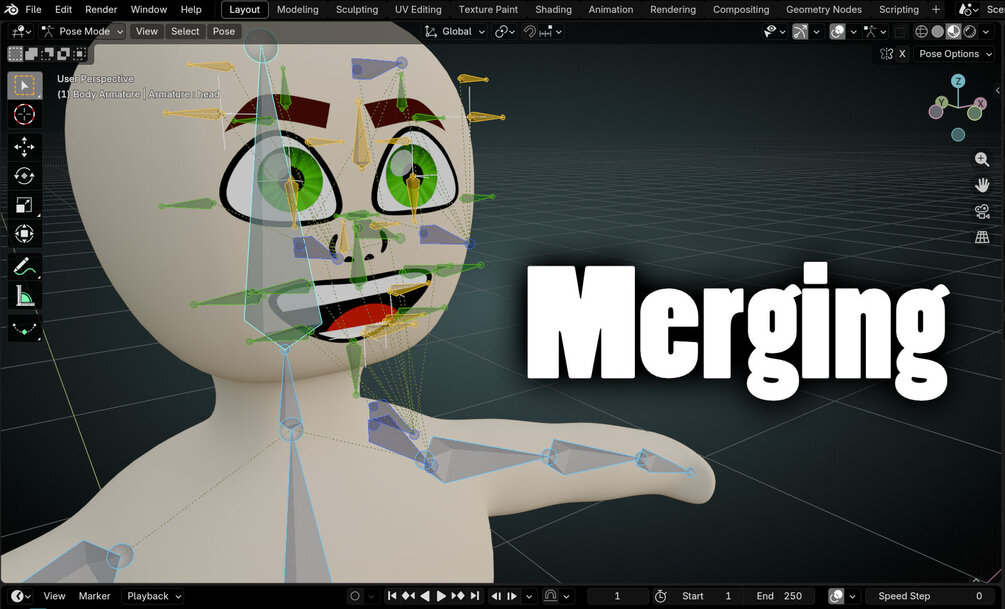Click the pan hand viewport icon
1005x609 pixels.
981,185
